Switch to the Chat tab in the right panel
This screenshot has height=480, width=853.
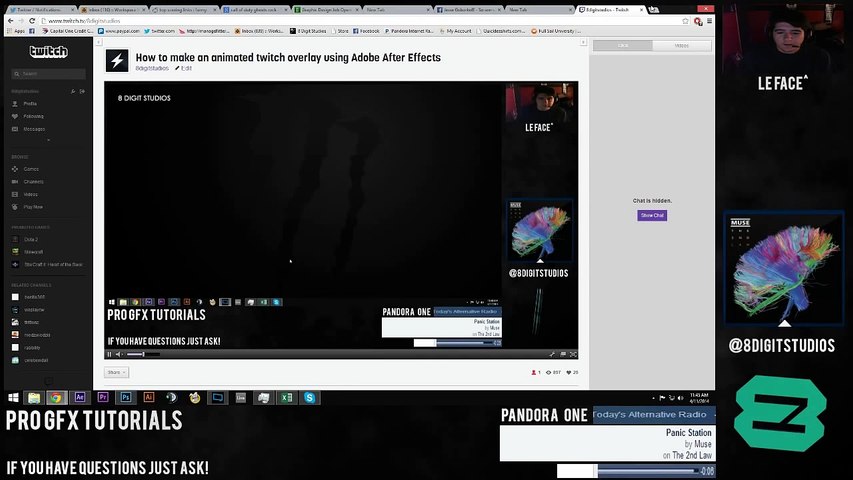pyautogui.click(x=622, y=46)
